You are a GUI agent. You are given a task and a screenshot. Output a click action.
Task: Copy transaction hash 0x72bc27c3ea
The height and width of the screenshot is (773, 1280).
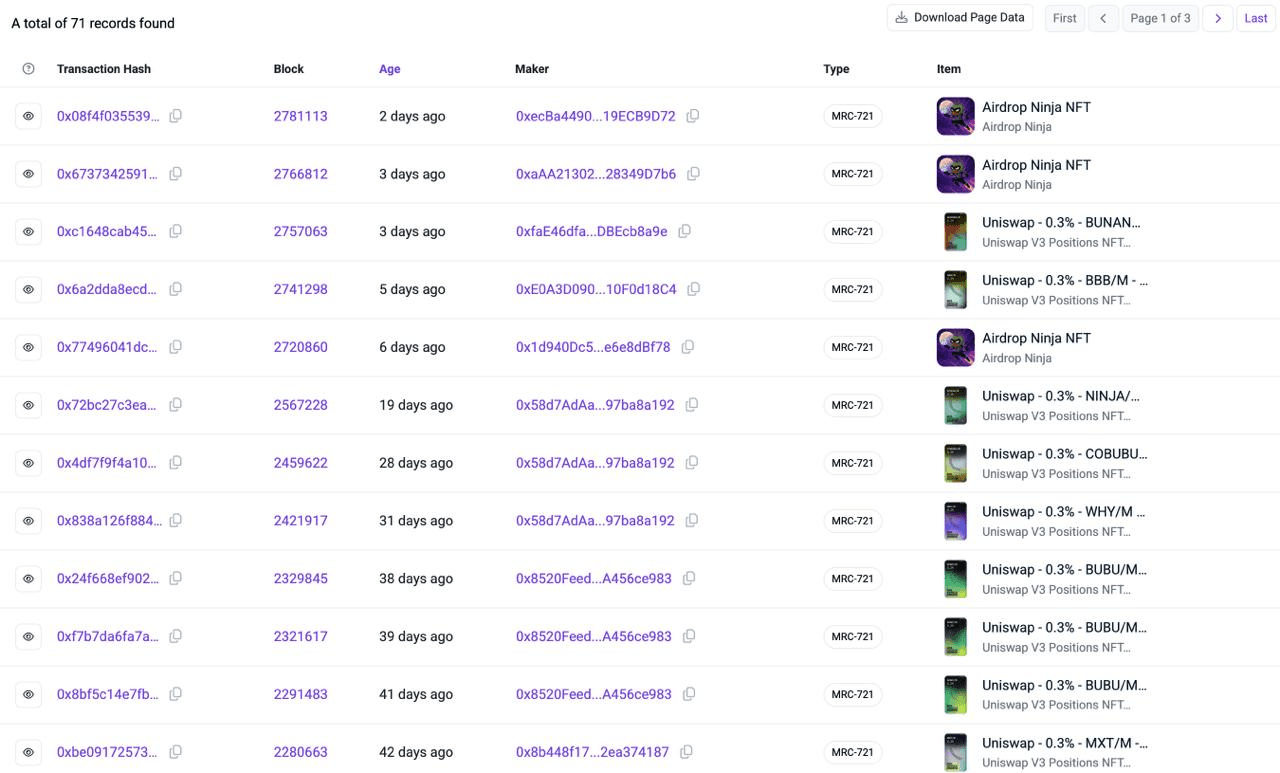tap(176, 405)
